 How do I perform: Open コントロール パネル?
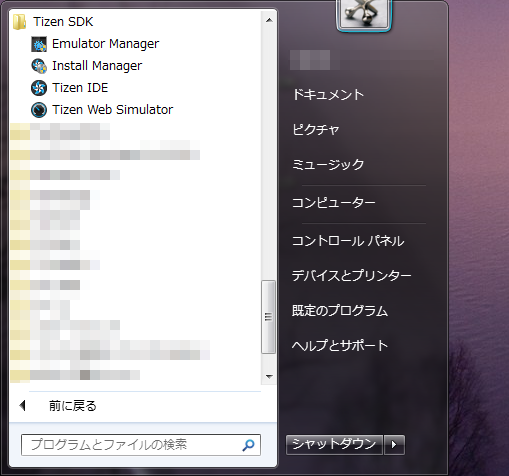[x=348, y=241]
